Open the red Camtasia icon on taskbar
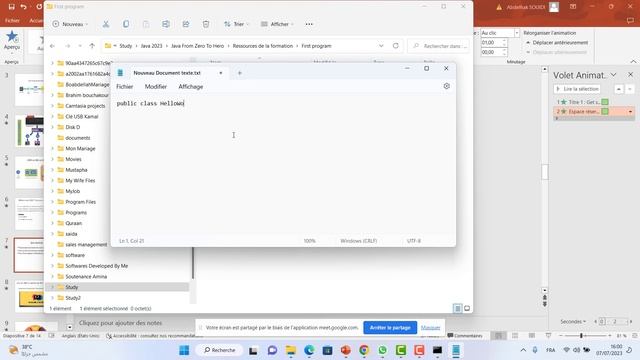 [x=419, y=350]
